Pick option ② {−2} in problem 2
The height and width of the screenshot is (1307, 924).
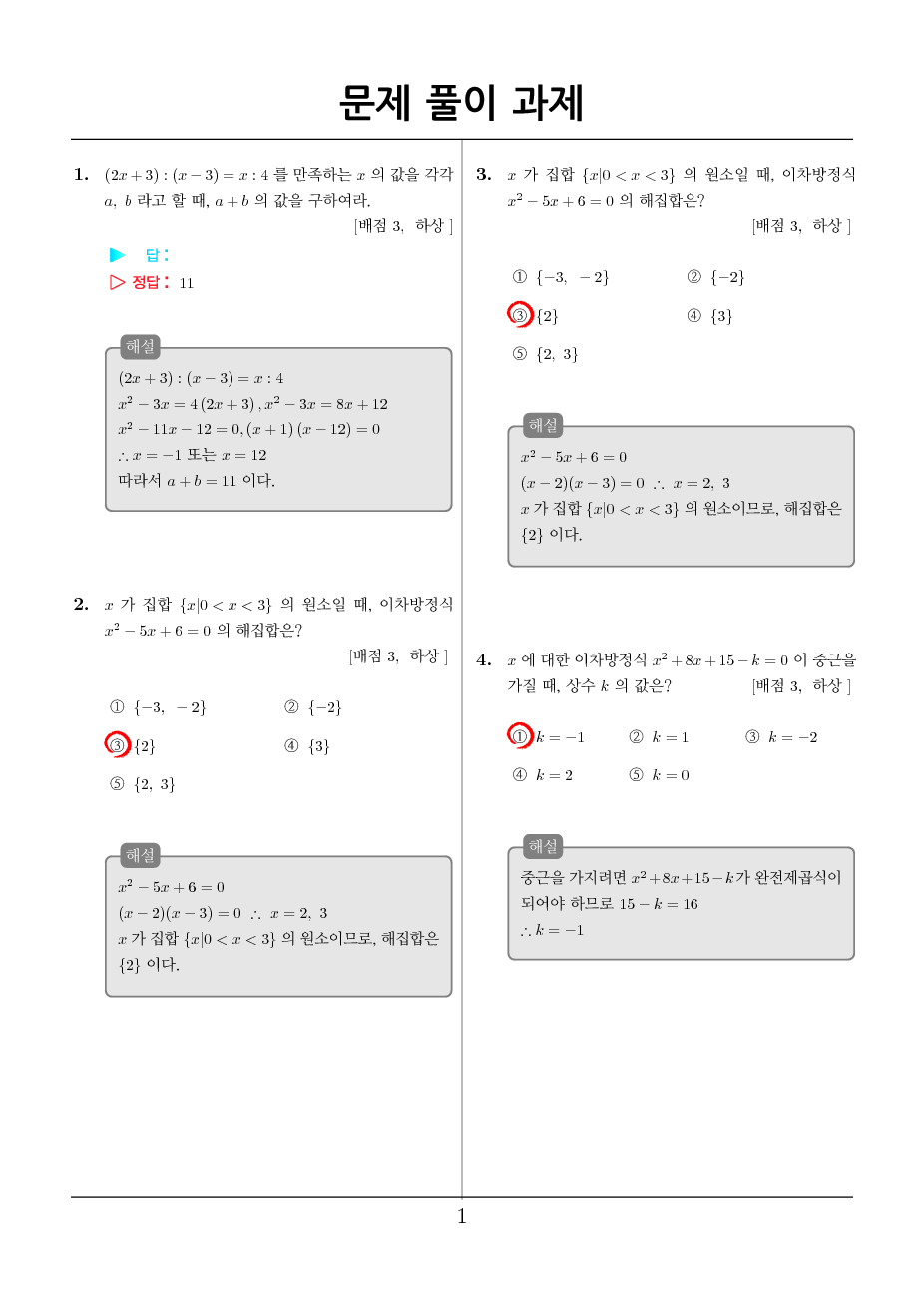click(x=313, y=707)
